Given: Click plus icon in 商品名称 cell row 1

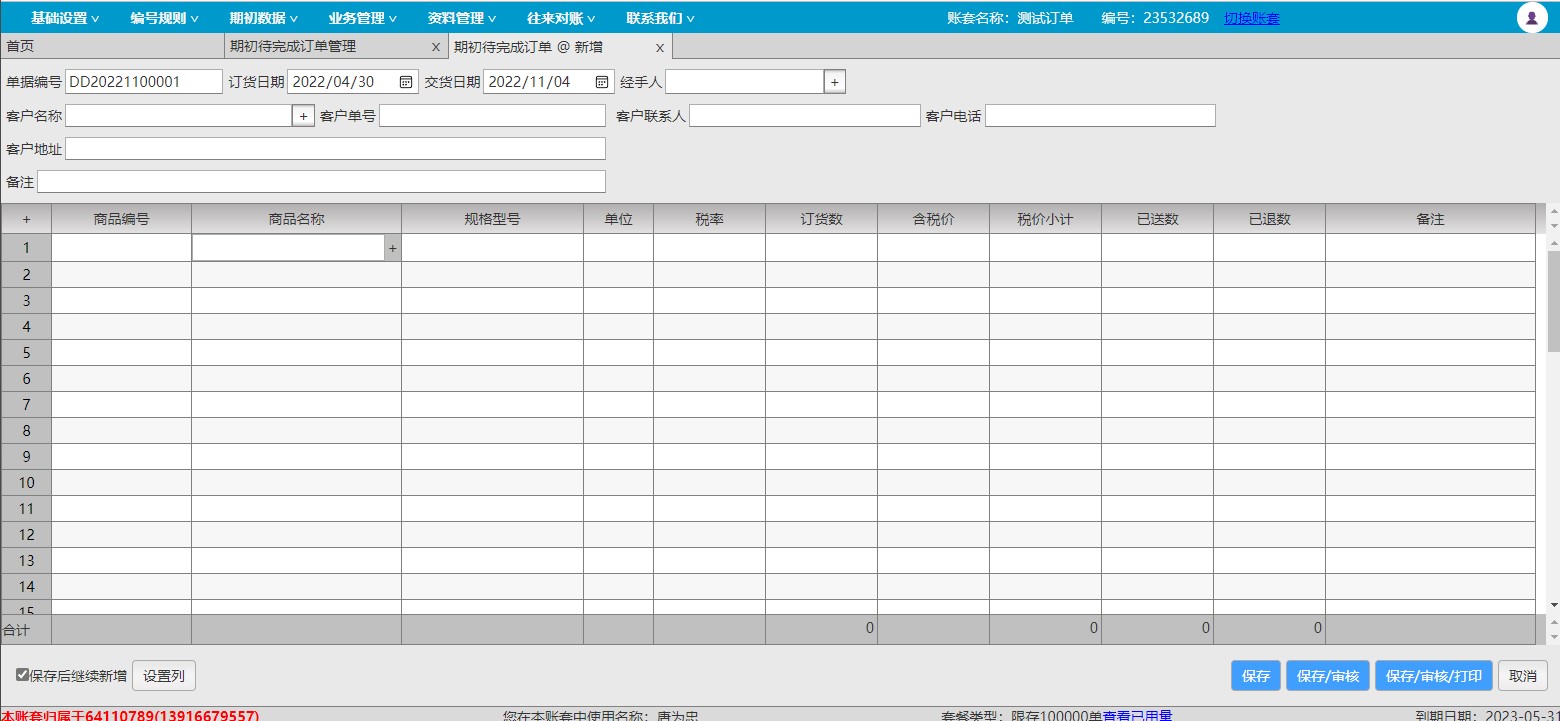Looking at the screenshot, I should coord(392,248).
